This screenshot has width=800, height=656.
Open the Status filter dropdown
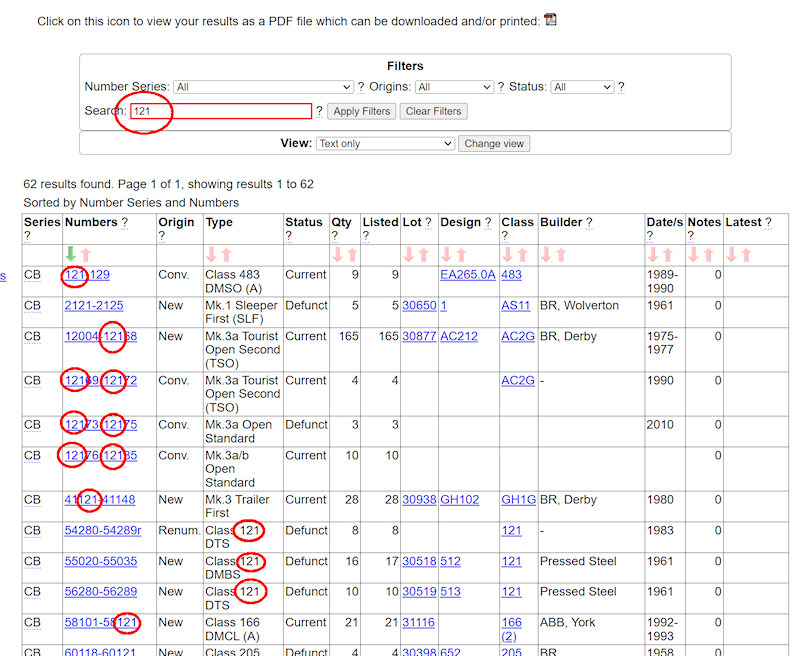click(x=581, y=87)
